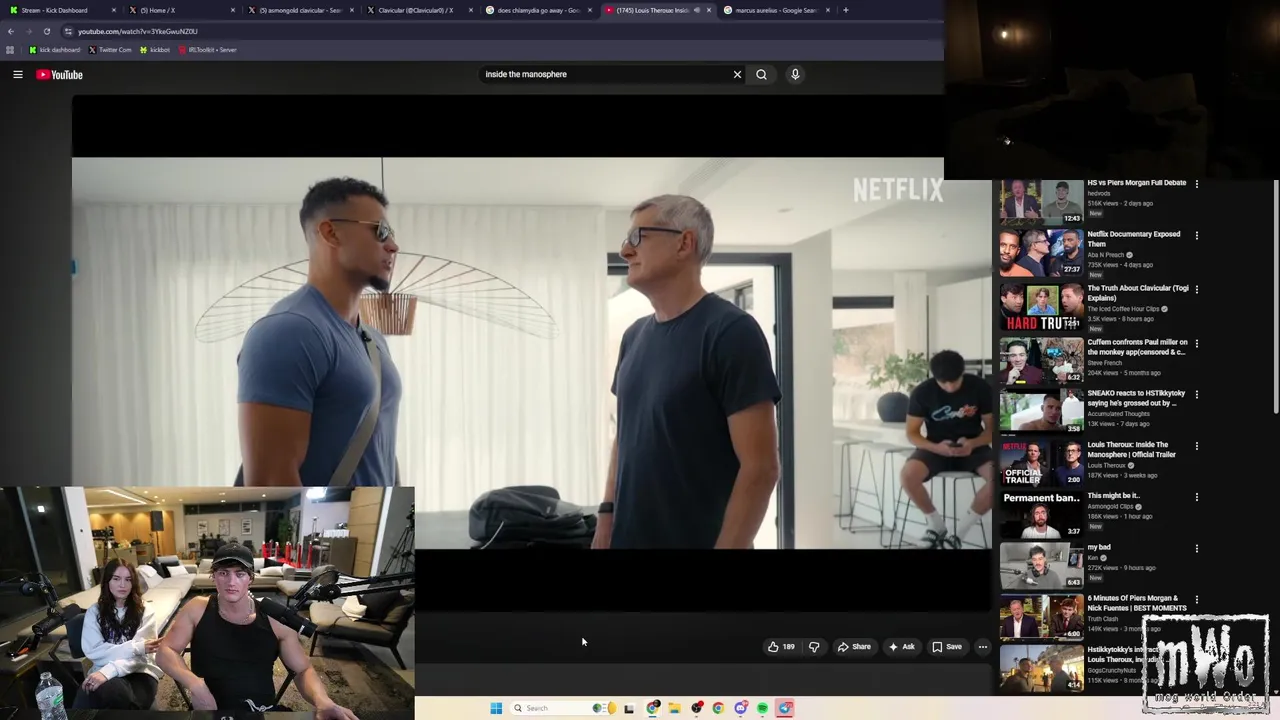Open the Share dialog for video
The width and height of the screenshot is (1280, 720).
click(x=854, y=647)
